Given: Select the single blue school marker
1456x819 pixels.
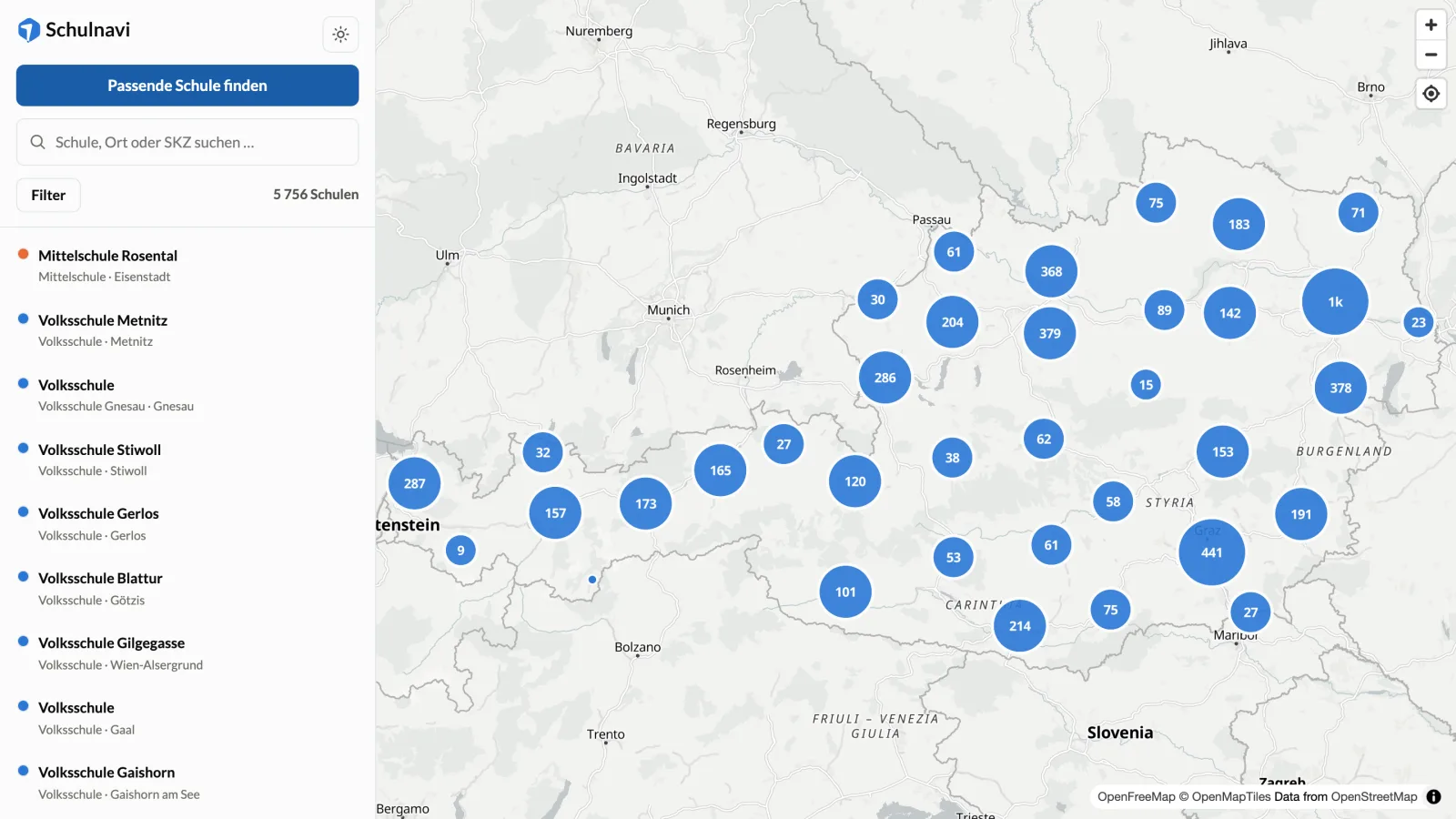Looking at the screenshot, I should (592, 580).
